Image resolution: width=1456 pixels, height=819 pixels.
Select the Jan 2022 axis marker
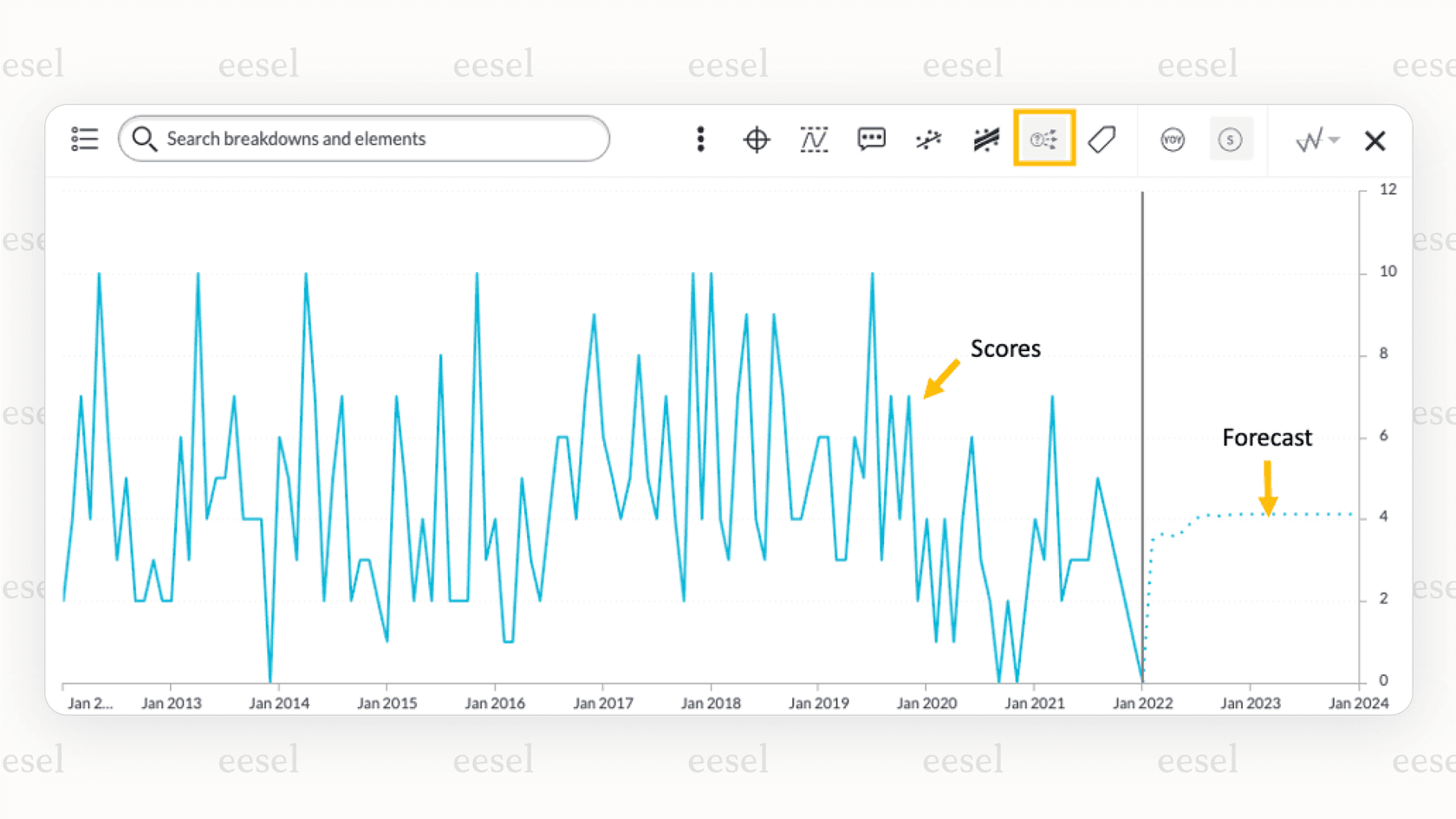[1143, 703]
